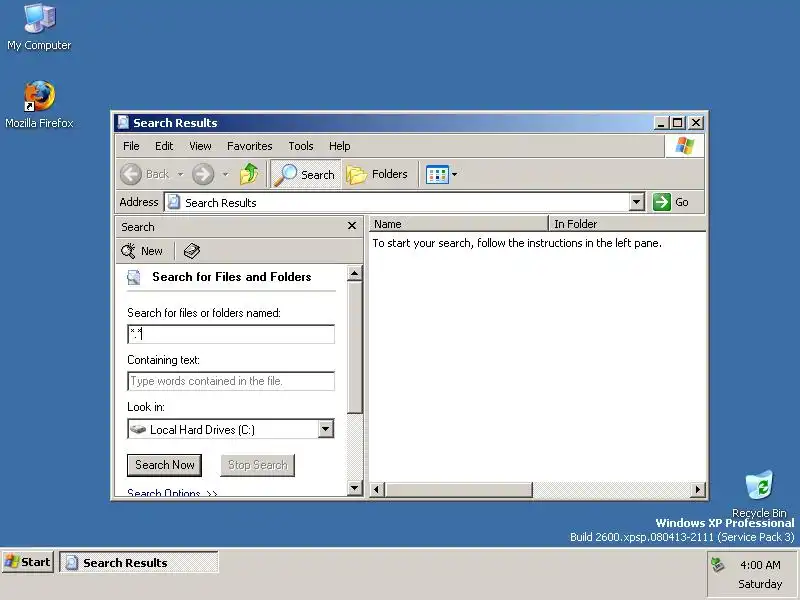This screenshot has width=800, height=600.
Task: Sort results by Name column
Action: click(458, 223)
